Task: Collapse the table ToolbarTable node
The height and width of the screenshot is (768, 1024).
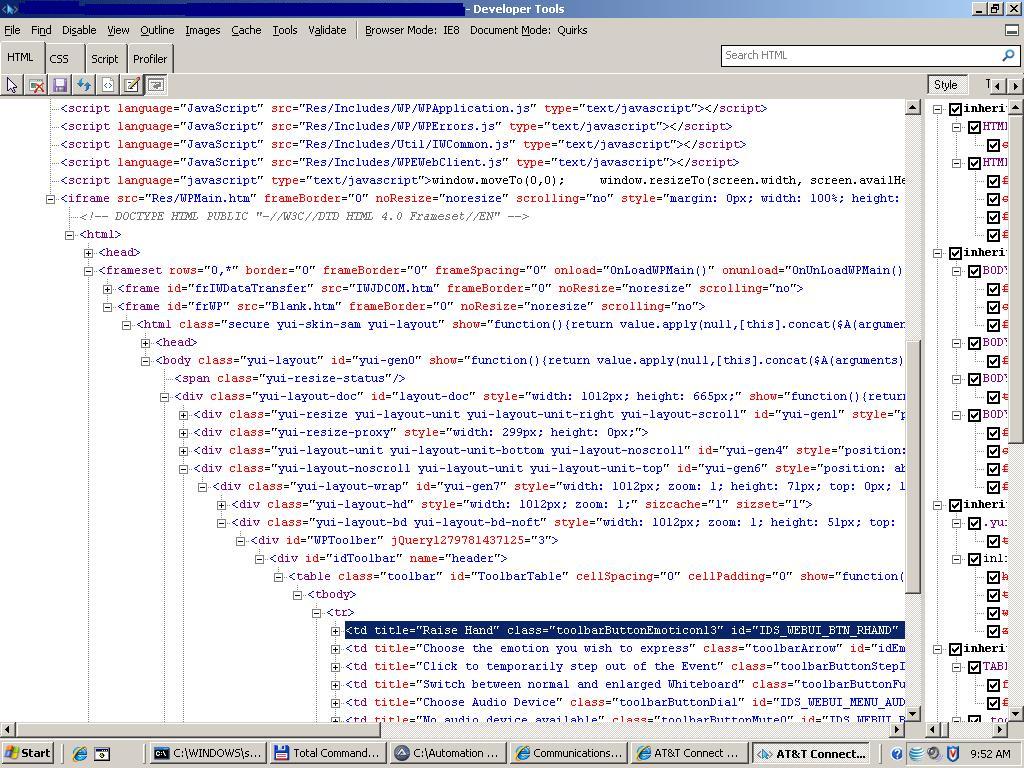Action: pos(278,577)
